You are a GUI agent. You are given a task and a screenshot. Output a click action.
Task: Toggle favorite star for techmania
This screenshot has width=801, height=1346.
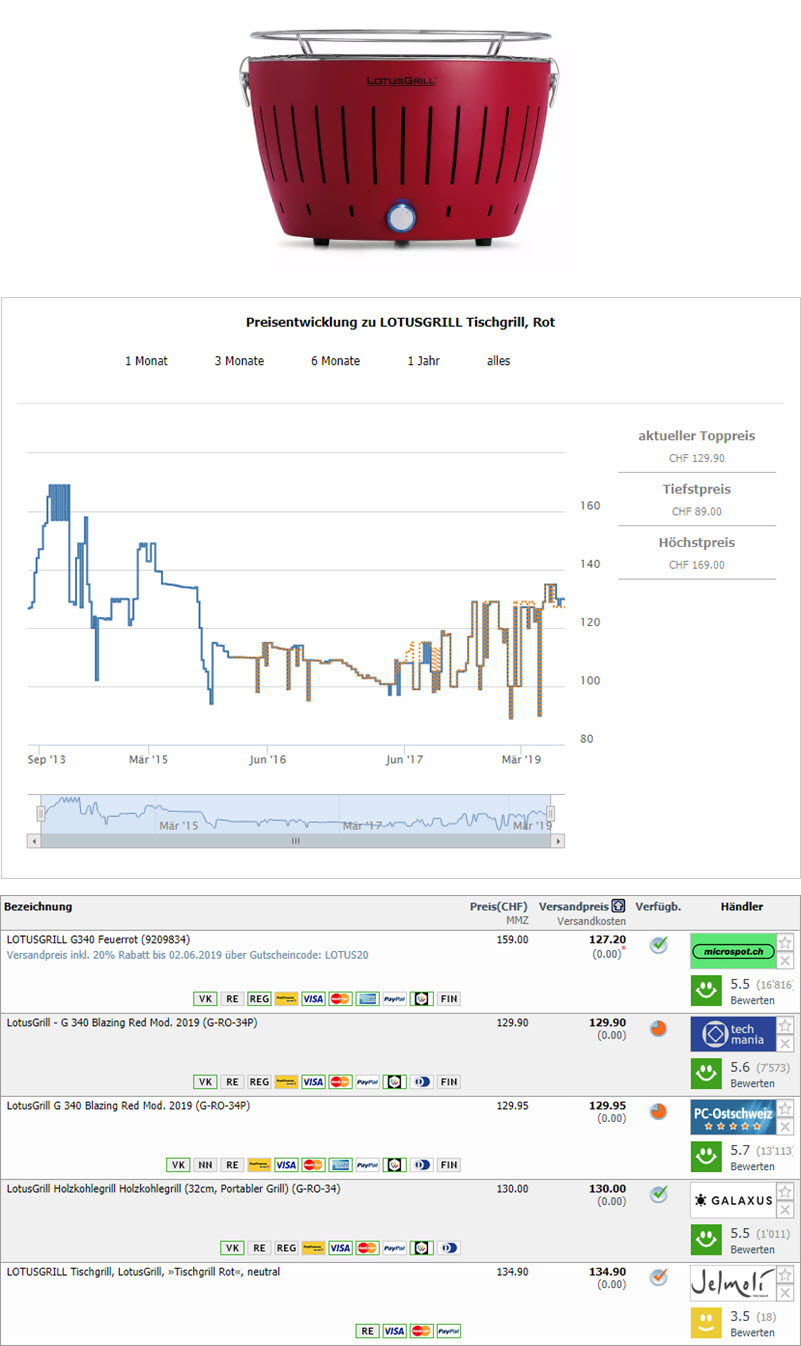pyautogui.click(x=785, y=1025)
